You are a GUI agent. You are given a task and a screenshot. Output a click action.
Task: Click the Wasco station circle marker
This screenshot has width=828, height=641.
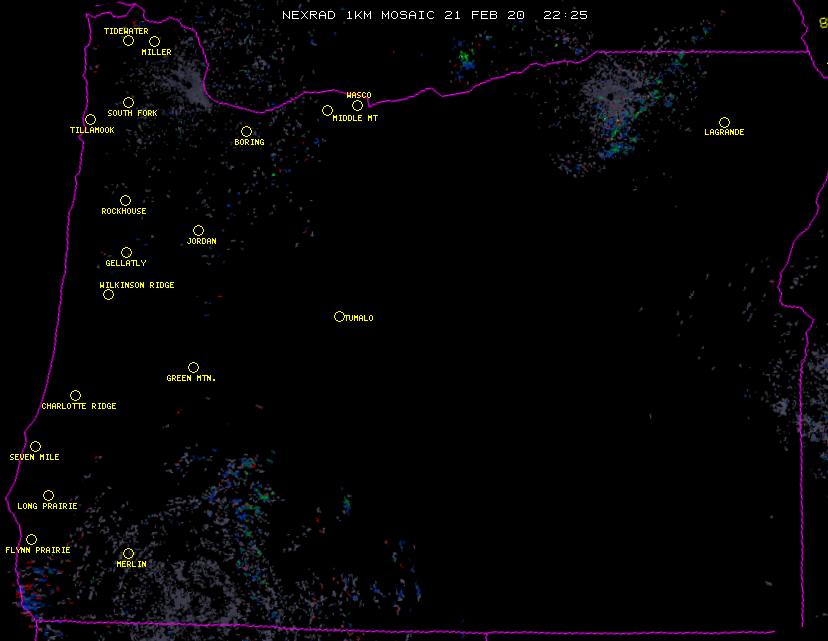(x=357, y=105)
